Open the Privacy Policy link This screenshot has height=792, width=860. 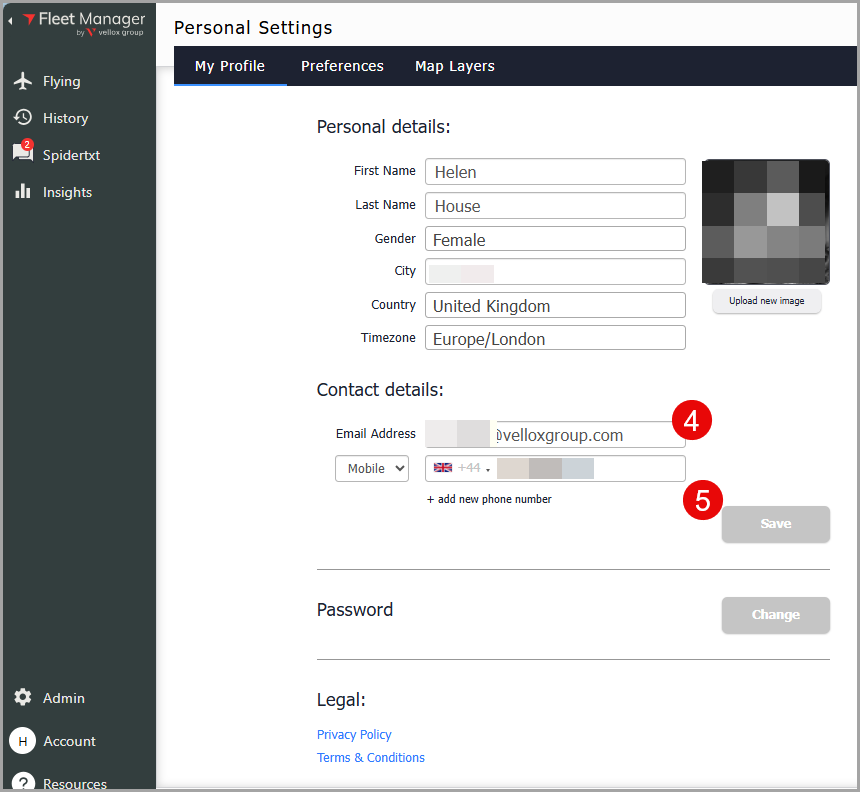point(354,734)
